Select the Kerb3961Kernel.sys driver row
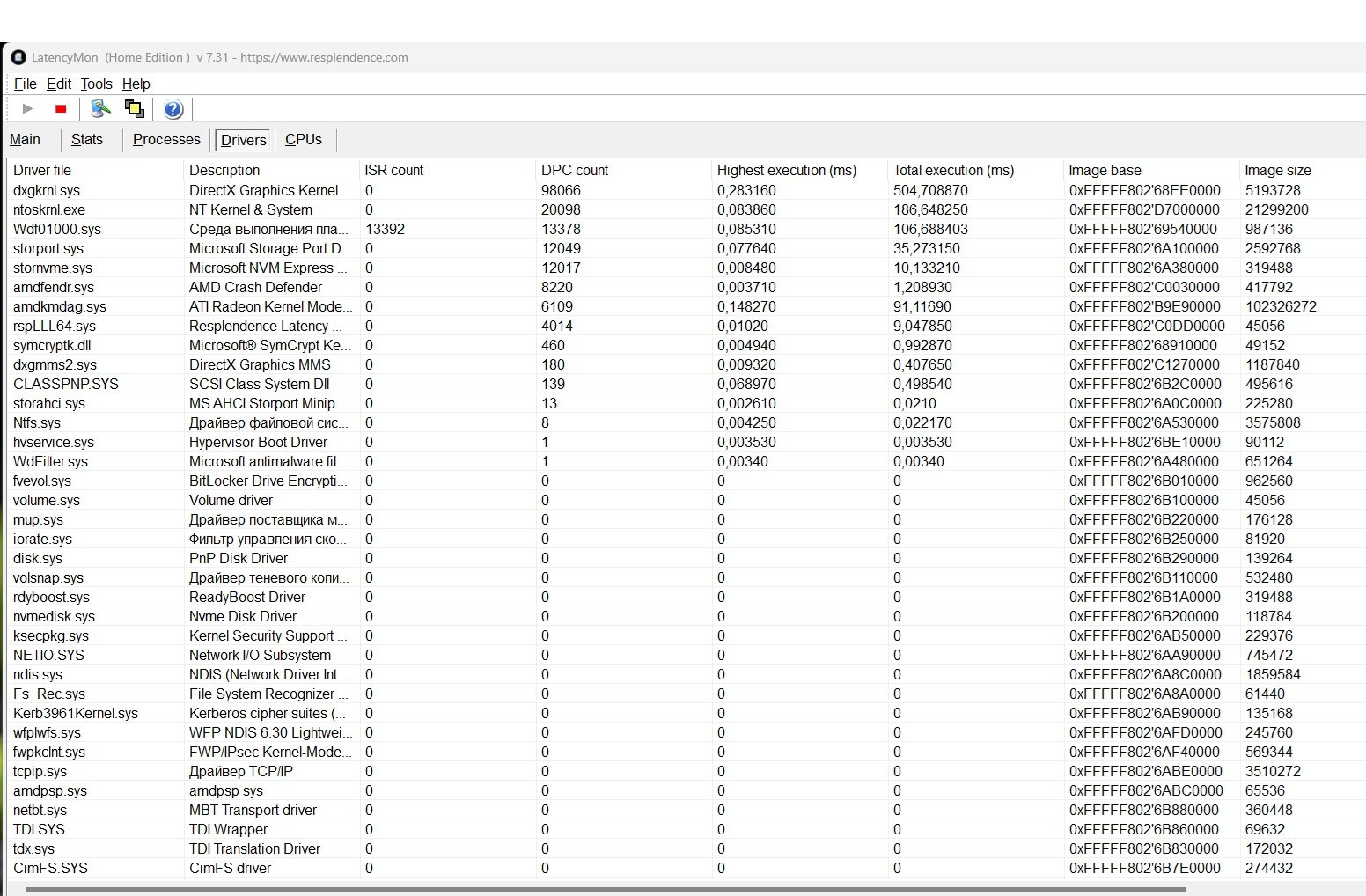Image resolution: width=1366 pixels, height=896 pixels. [x=687, y=713]
